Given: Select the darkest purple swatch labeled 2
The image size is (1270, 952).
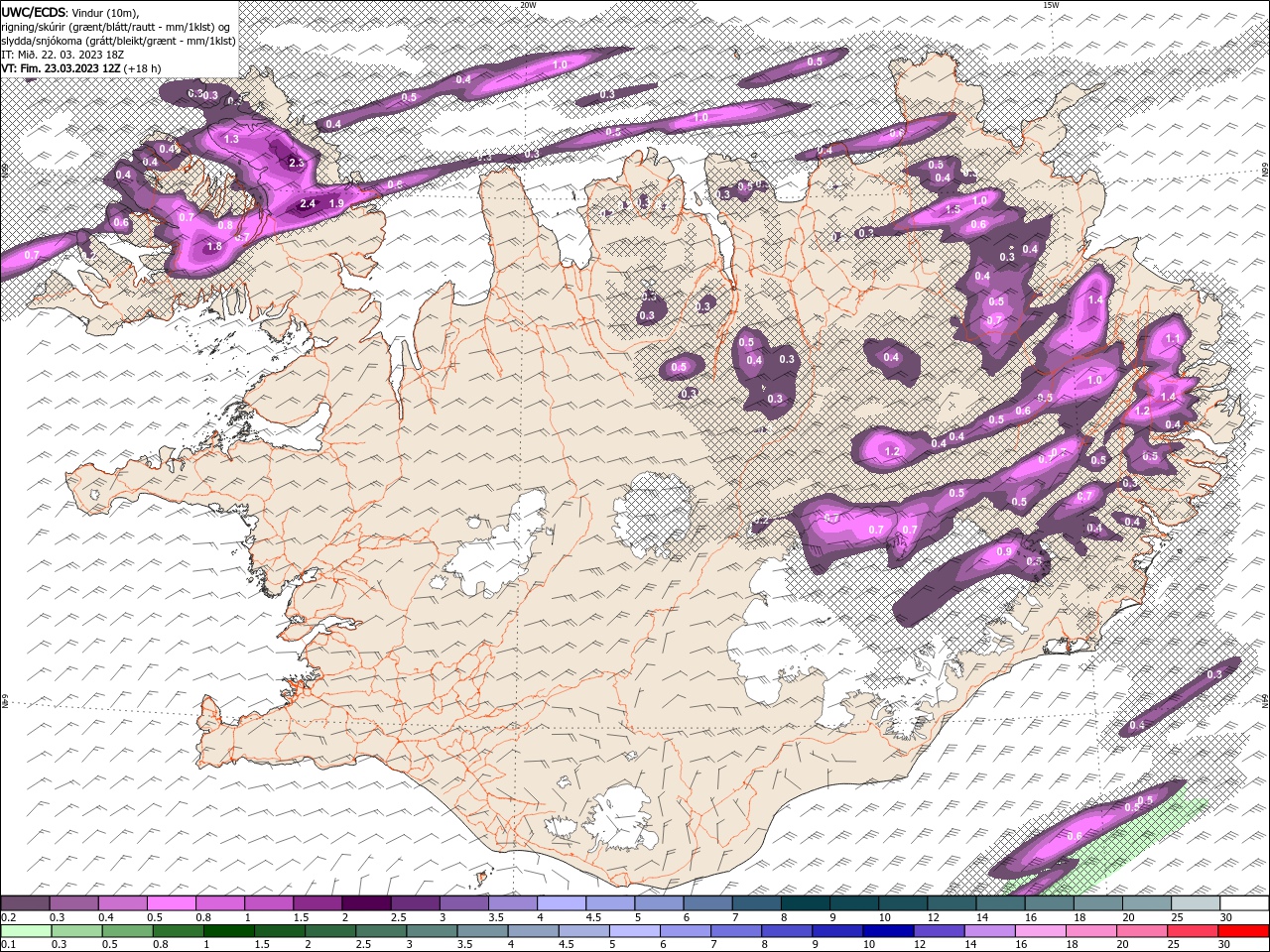Looking at the screenshot, I should pyautogui.click(x=365, y=903).
